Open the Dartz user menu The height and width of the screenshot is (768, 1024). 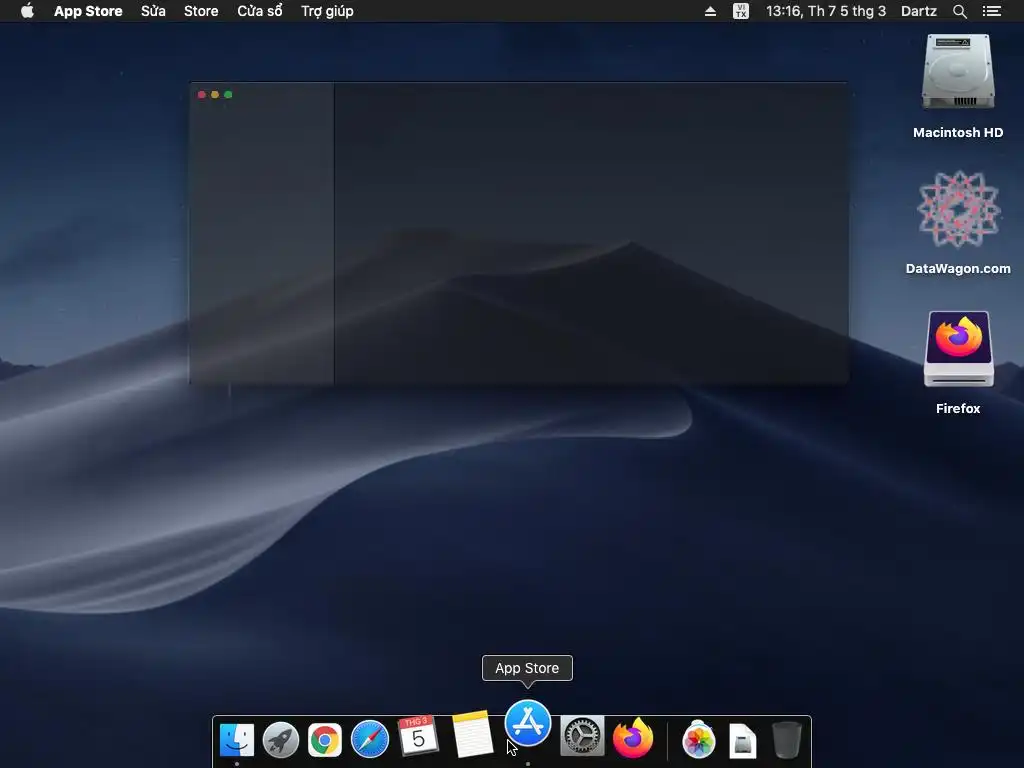pos(919,11)
